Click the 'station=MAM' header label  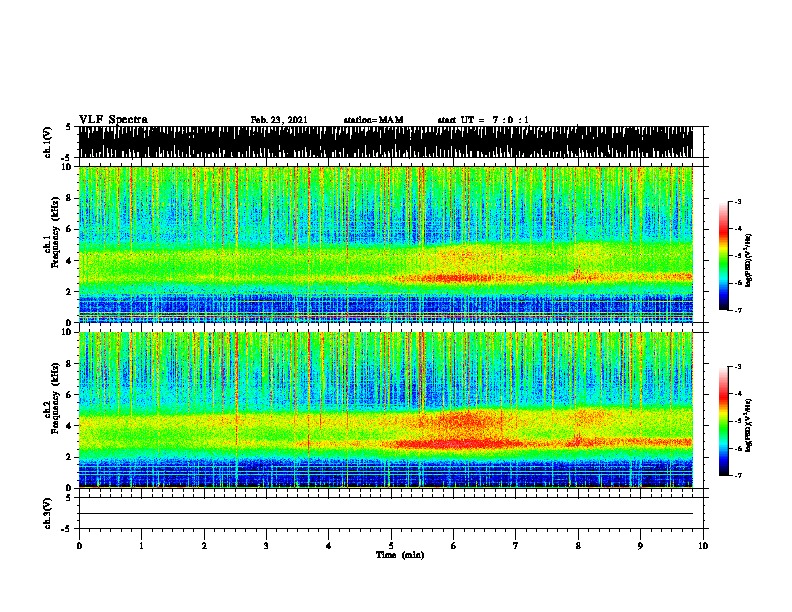[x=374, y=120]
